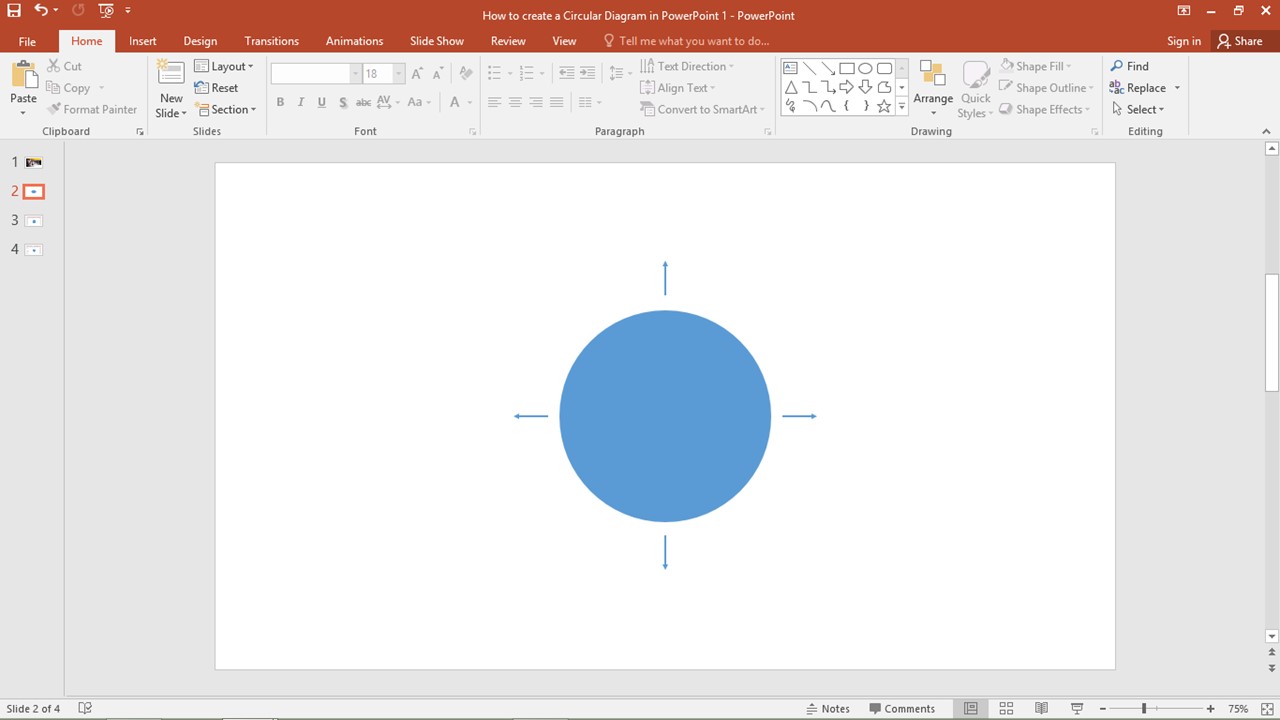The width and height of the screenshot is (1280, 720).
Task: Switch to Slide Sorter view icon
Action: click(1006, 708)
